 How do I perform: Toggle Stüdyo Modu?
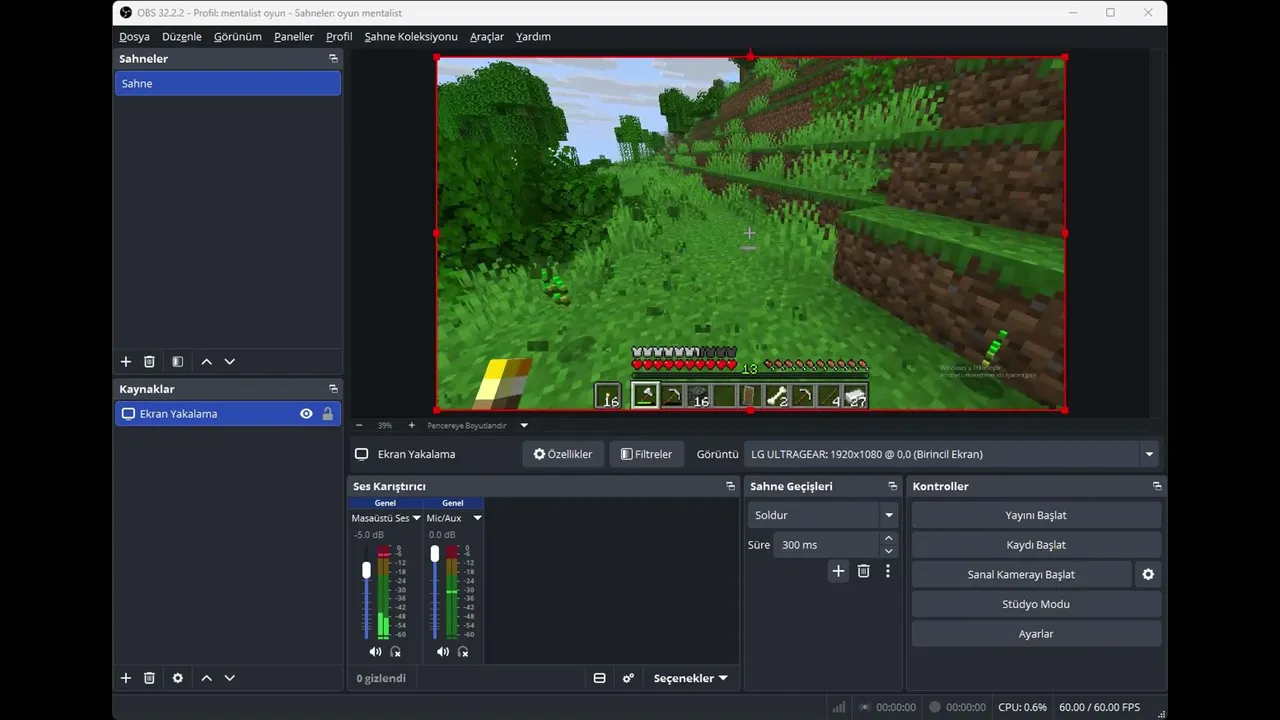coord(1036,604)
